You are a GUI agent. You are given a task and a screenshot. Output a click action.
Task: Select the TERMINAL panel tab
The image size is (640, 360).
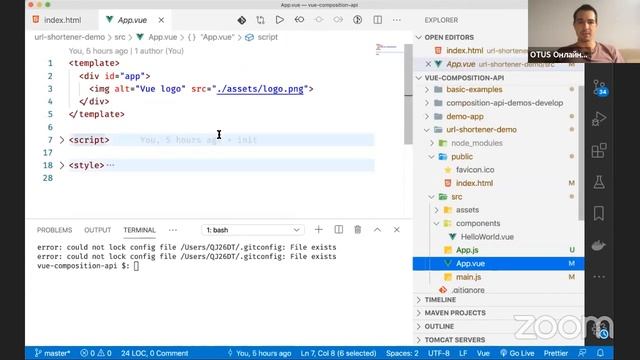[140, 230]
